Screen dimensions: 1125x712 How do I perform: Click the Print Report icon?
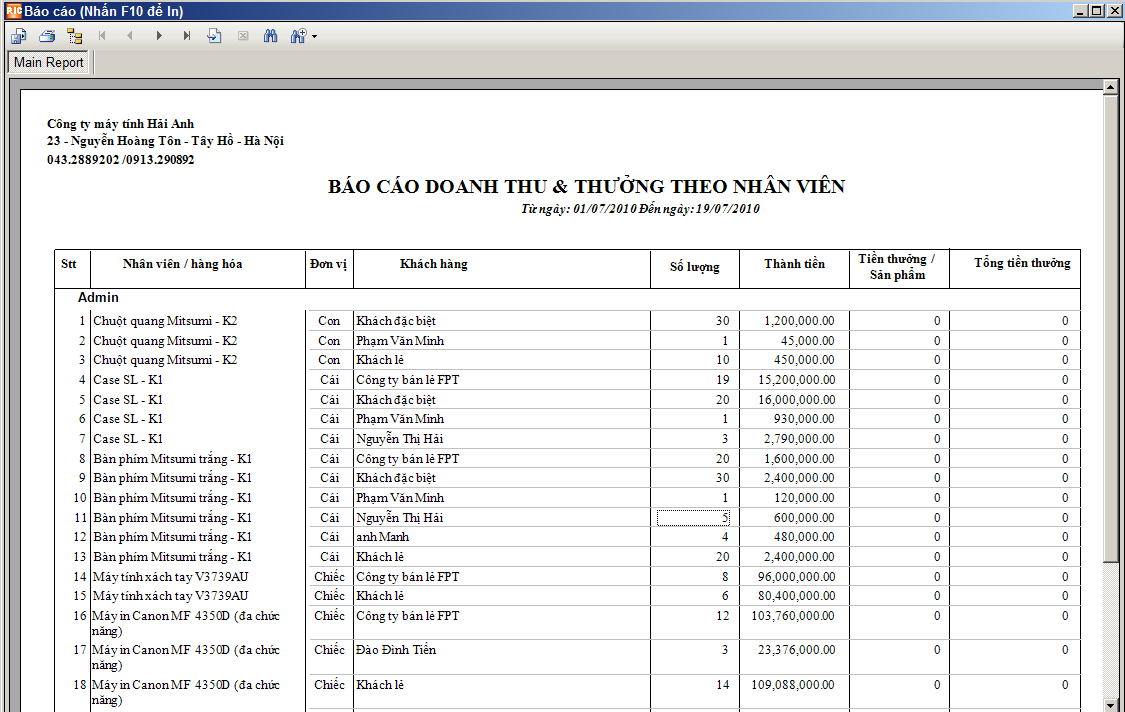tap(47, 36)
